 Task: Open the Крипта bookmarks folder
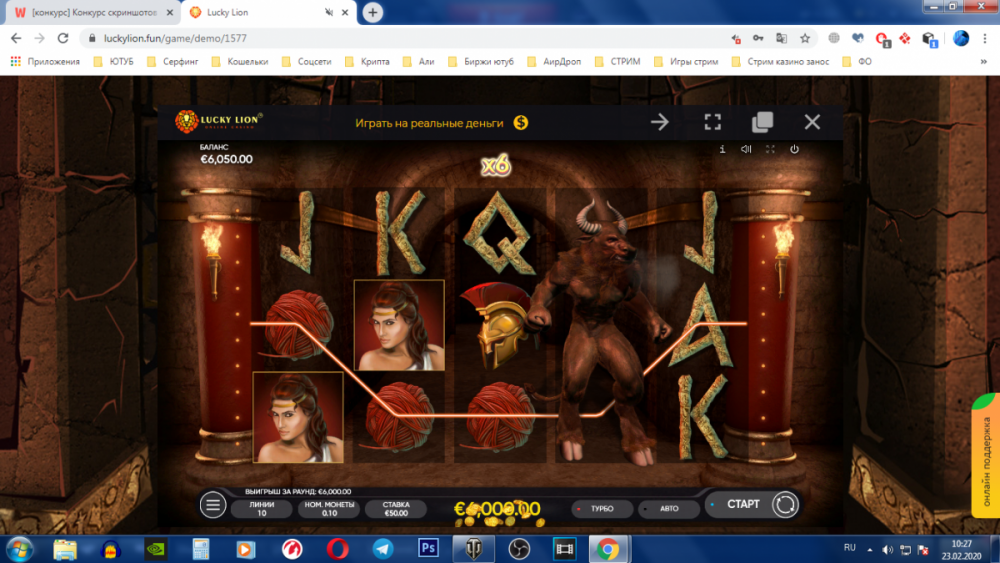[370, 61]
